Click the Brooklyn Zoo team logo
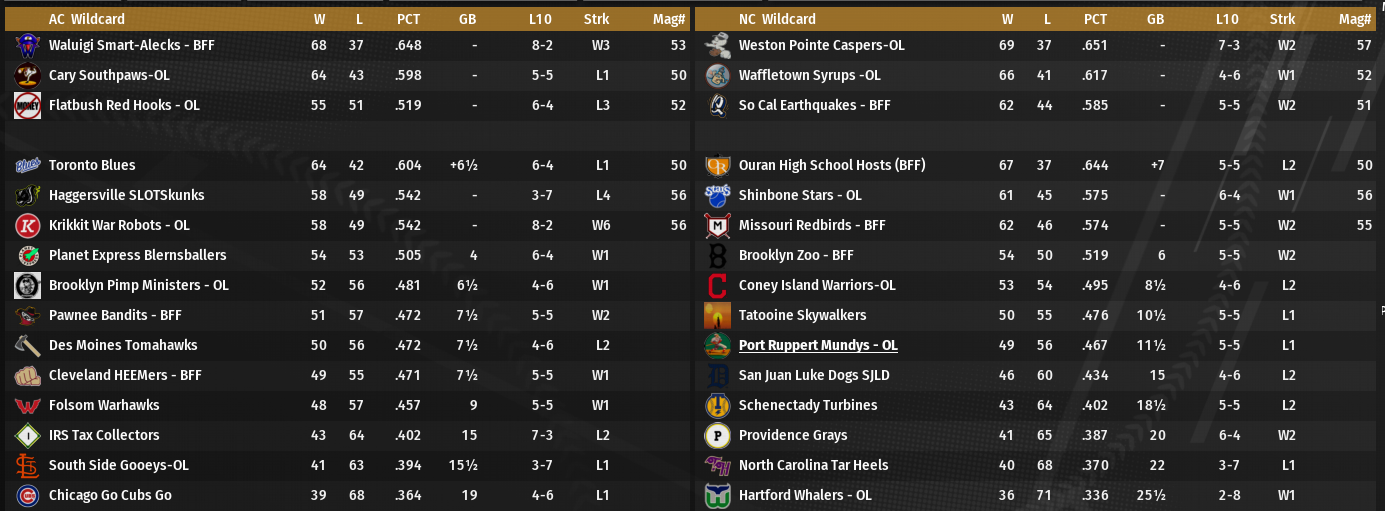Screen dimensions: 1385x511 click(x=717, y=255)
